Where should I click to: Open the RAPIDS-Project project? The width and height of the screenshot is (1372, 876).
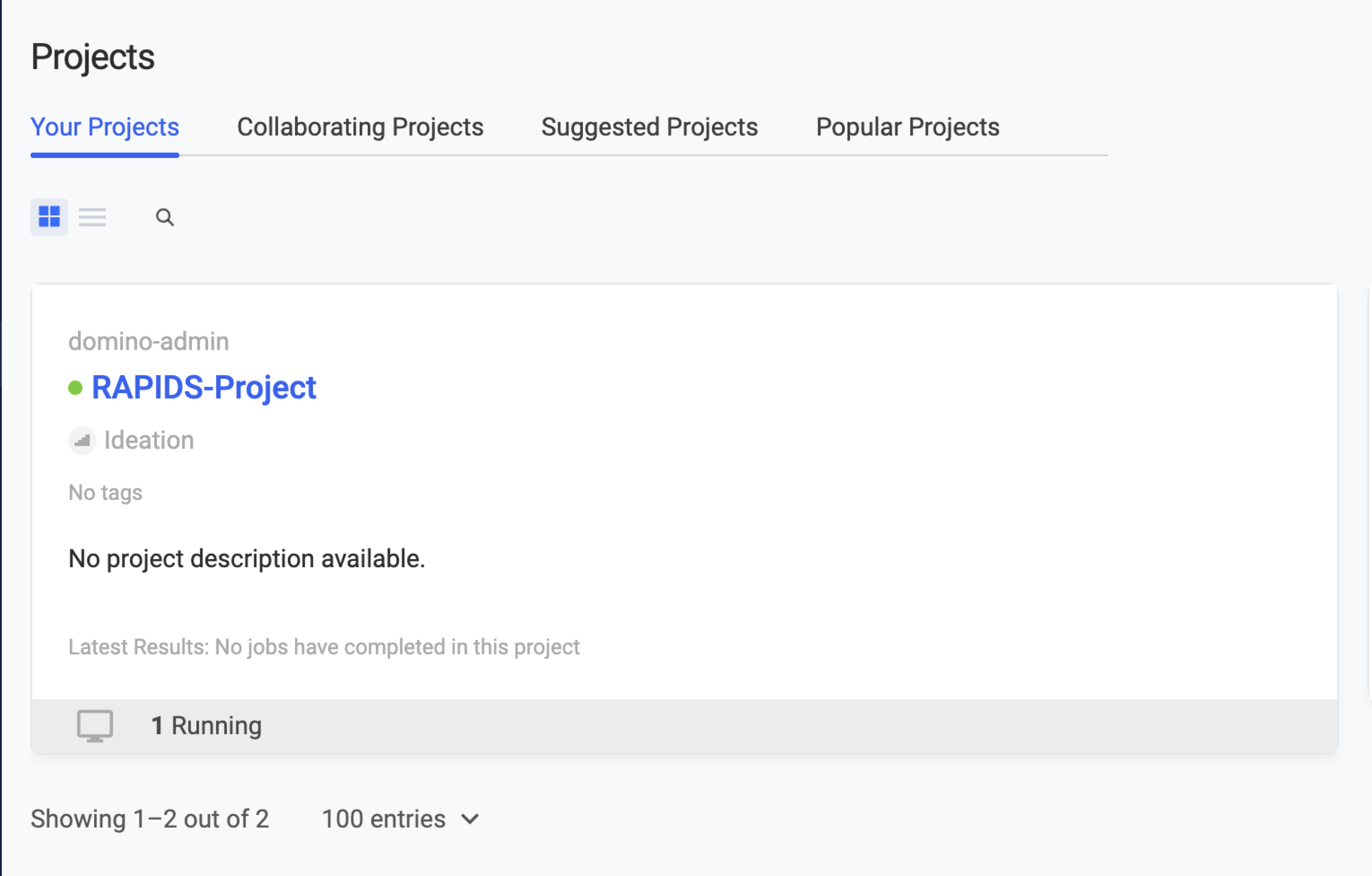coord(203,387)
